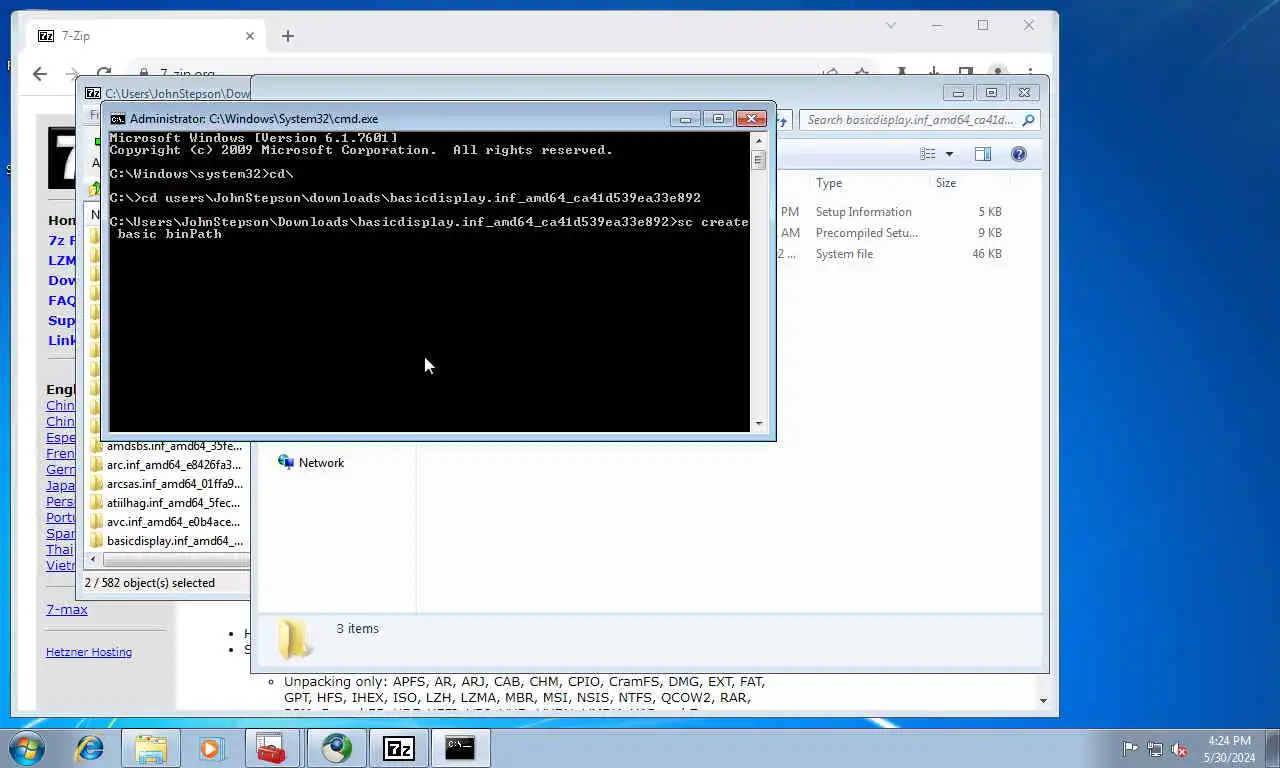Image resolution: width=1280 pixels, height=768 pixels.
Task: Select amdsbs.inf_amd64 folder in 7-Zip list
Action: pos(174,446)
